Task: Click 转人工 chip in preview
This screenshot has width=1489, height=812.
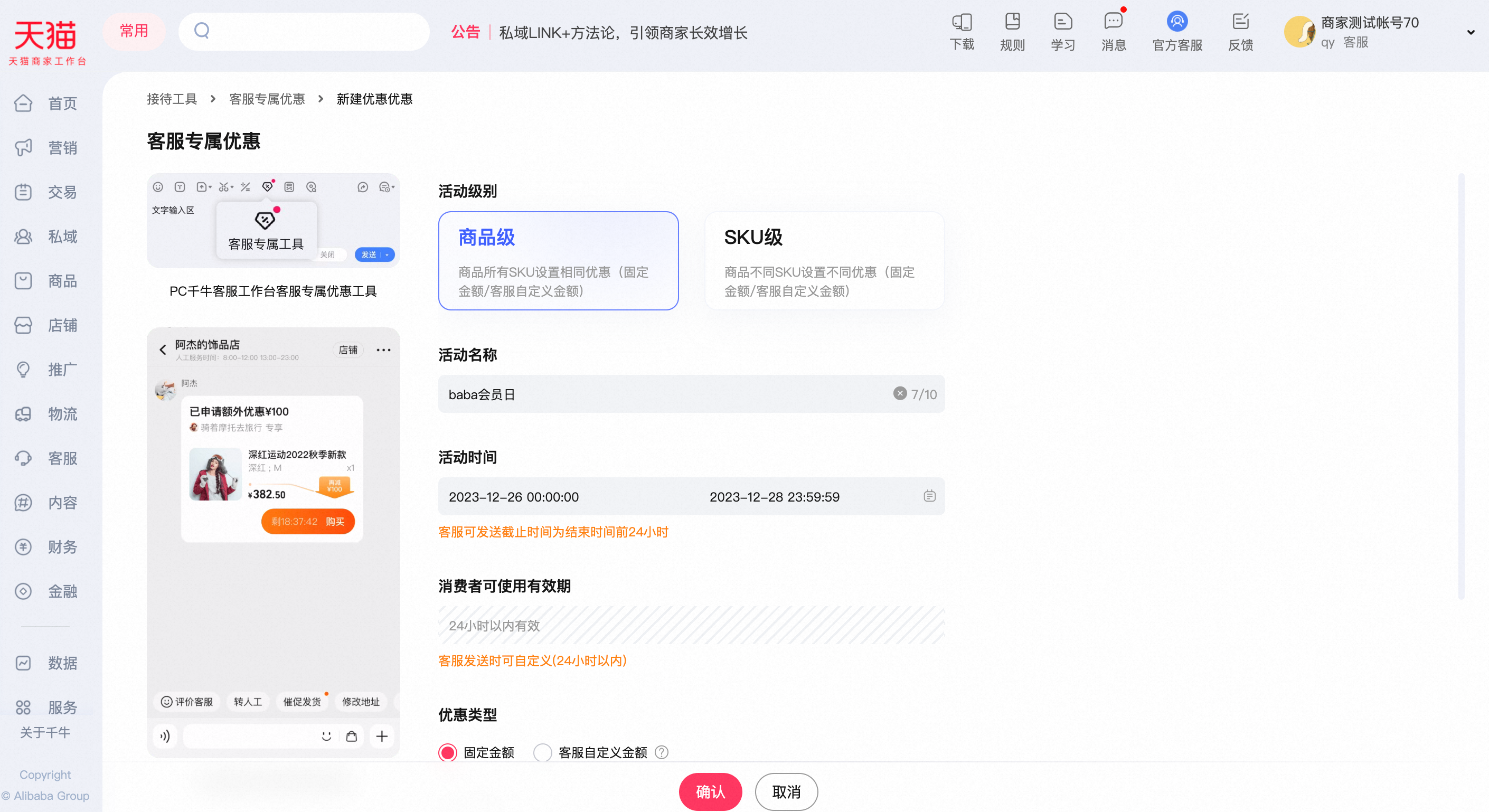Action: point(248,702)
